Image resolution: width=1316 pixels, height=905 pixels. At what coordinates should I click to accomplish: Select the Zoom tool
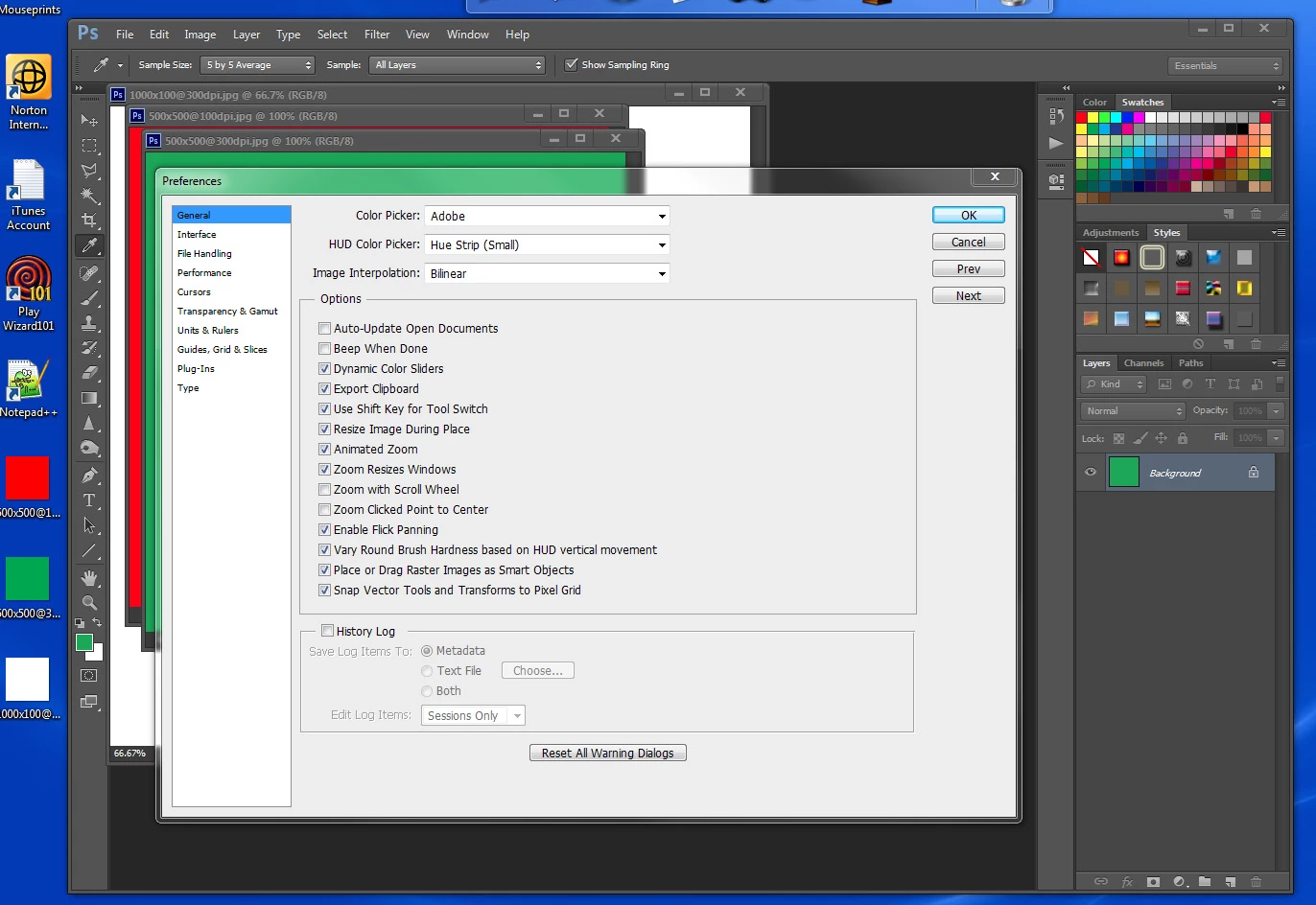[x=89, y=603]
